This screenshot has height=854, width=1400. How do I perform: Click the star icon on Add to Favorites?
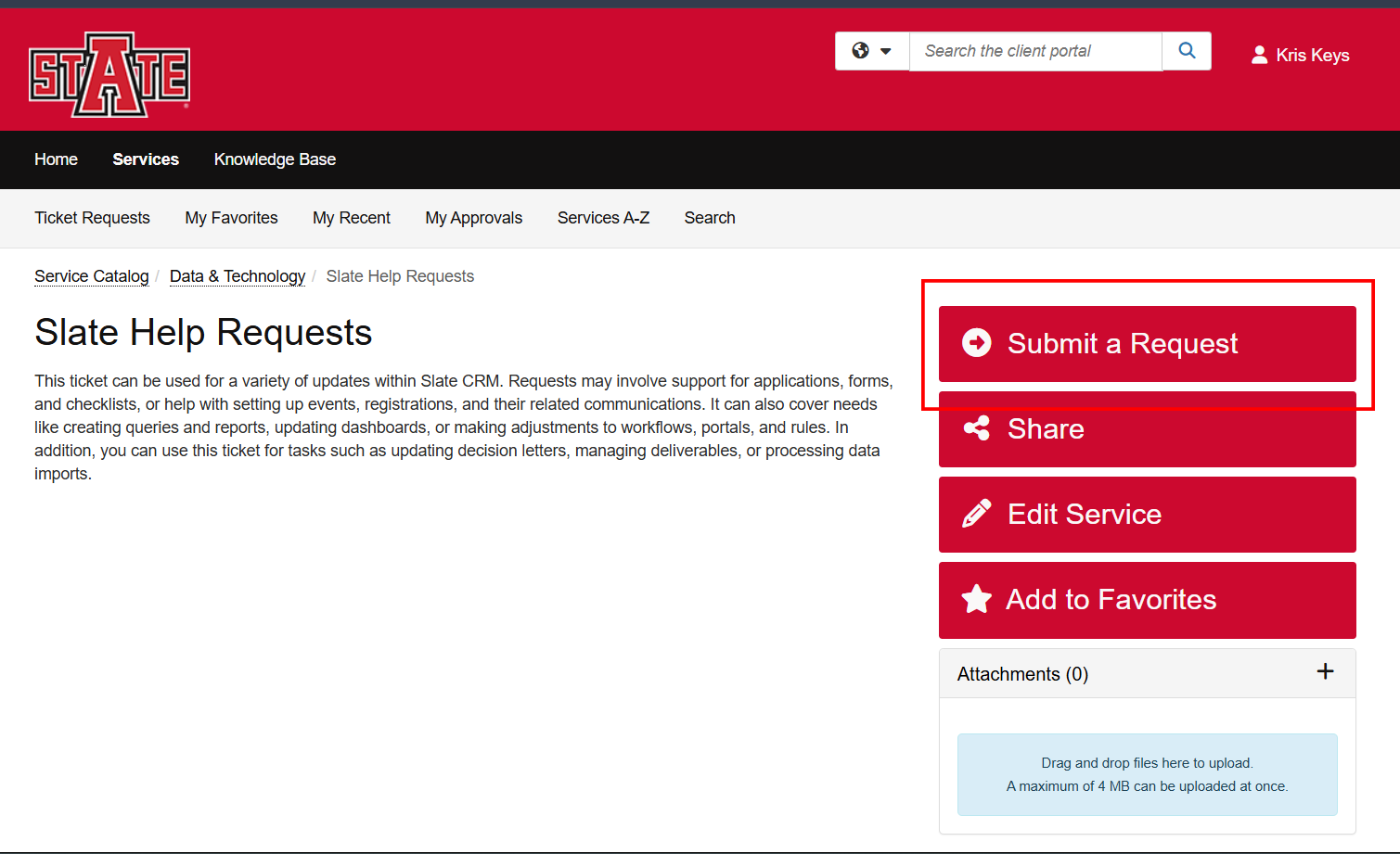pyautogui.click(x=976, y=599)
